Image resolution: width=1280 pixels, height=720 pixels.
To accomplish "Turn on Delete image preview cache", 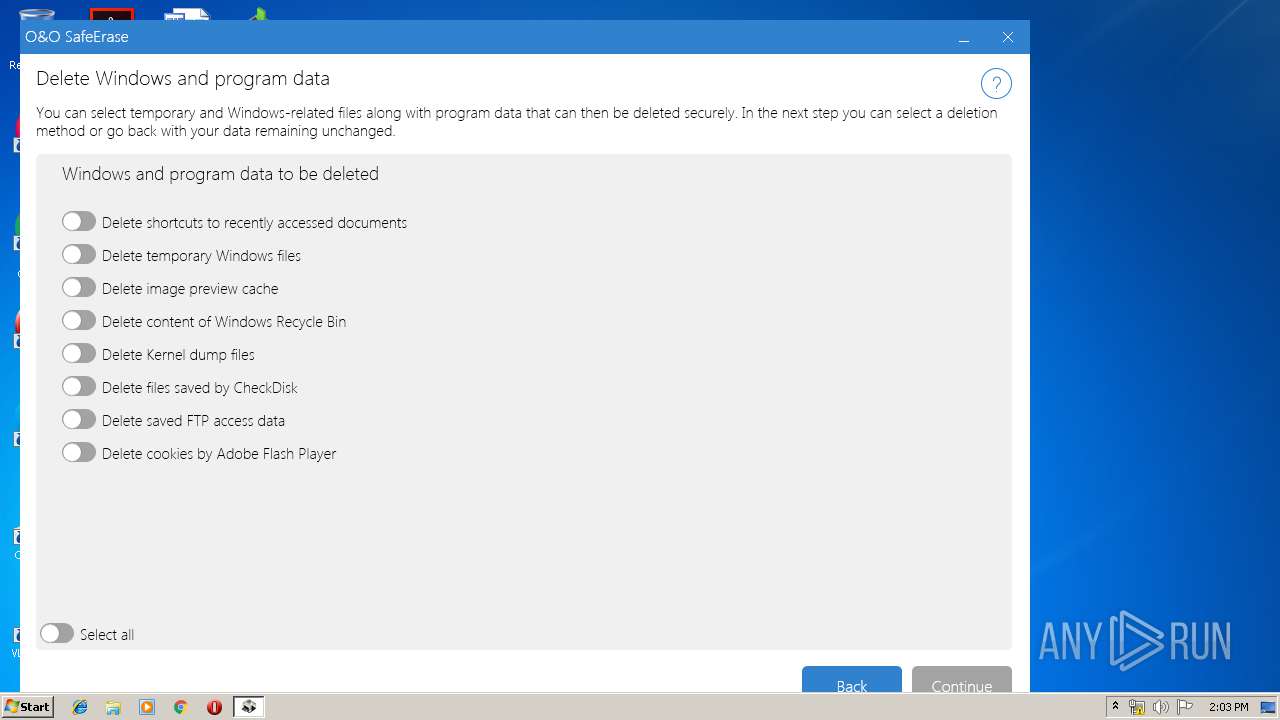I will [79, 288].
